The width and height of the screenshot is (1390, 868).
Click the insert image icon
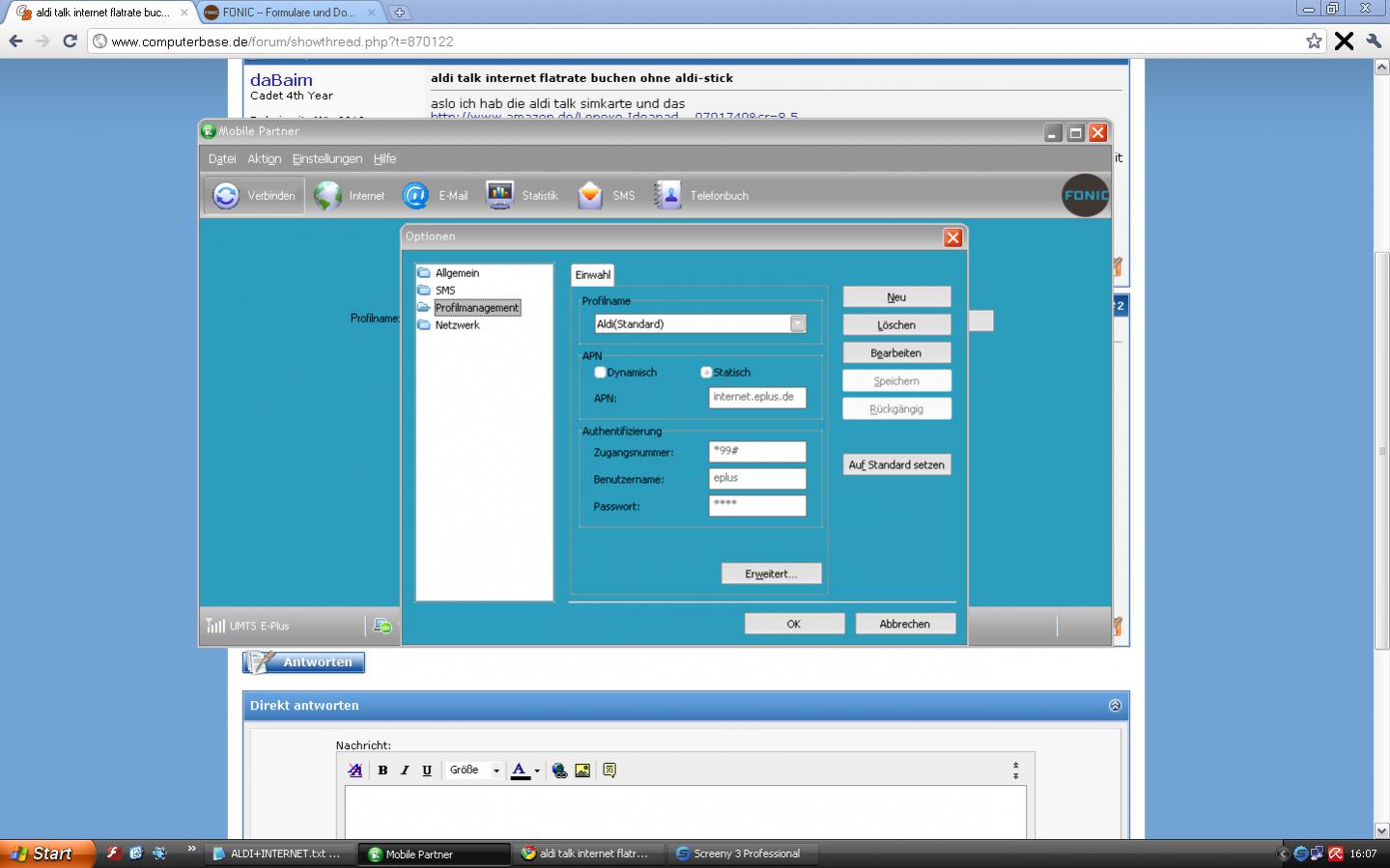582,770
